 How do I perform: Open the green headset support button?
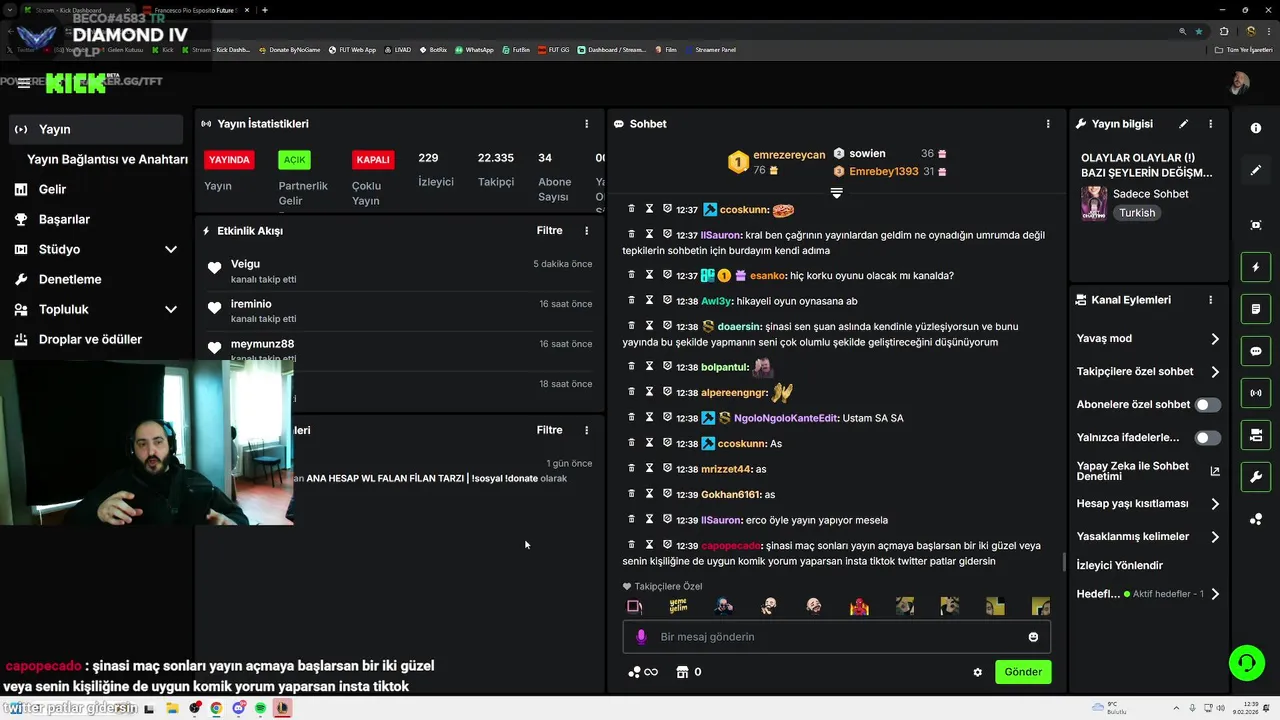coord(1246,663)
